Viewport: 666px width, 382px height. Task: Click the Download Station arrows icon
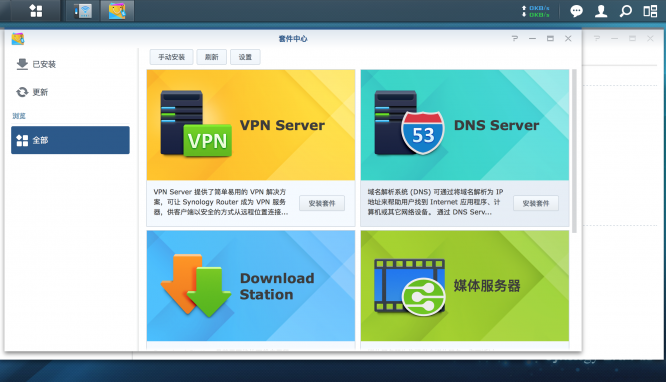click(196, 285)
